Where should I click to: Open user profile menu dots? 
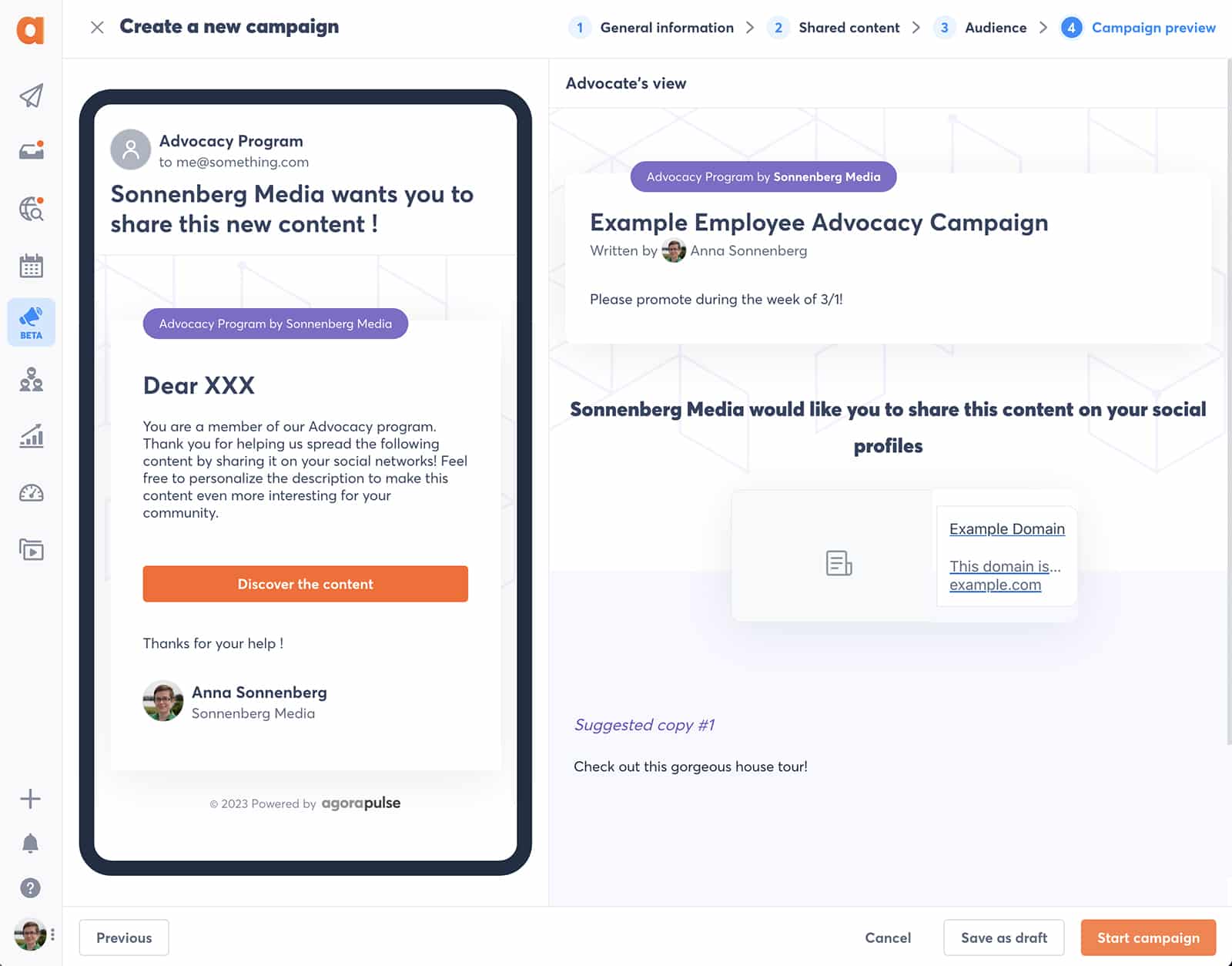[x=52, y=935]
